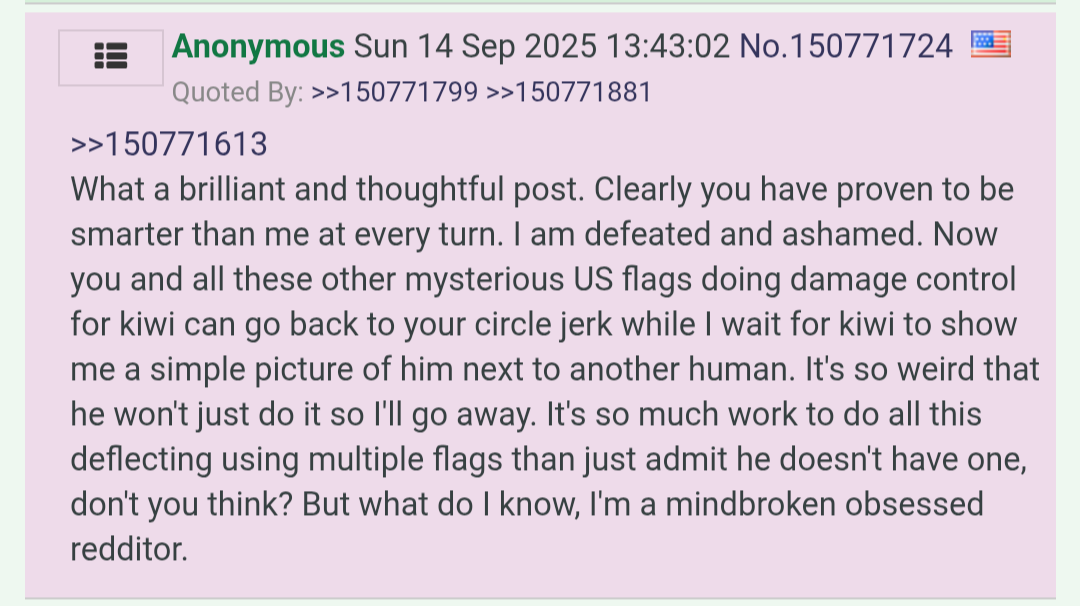Image resolution: width=1080 pixels, height=606 pixels.
Task: Open the post menu list icon
Action: [x=111, y=57]
